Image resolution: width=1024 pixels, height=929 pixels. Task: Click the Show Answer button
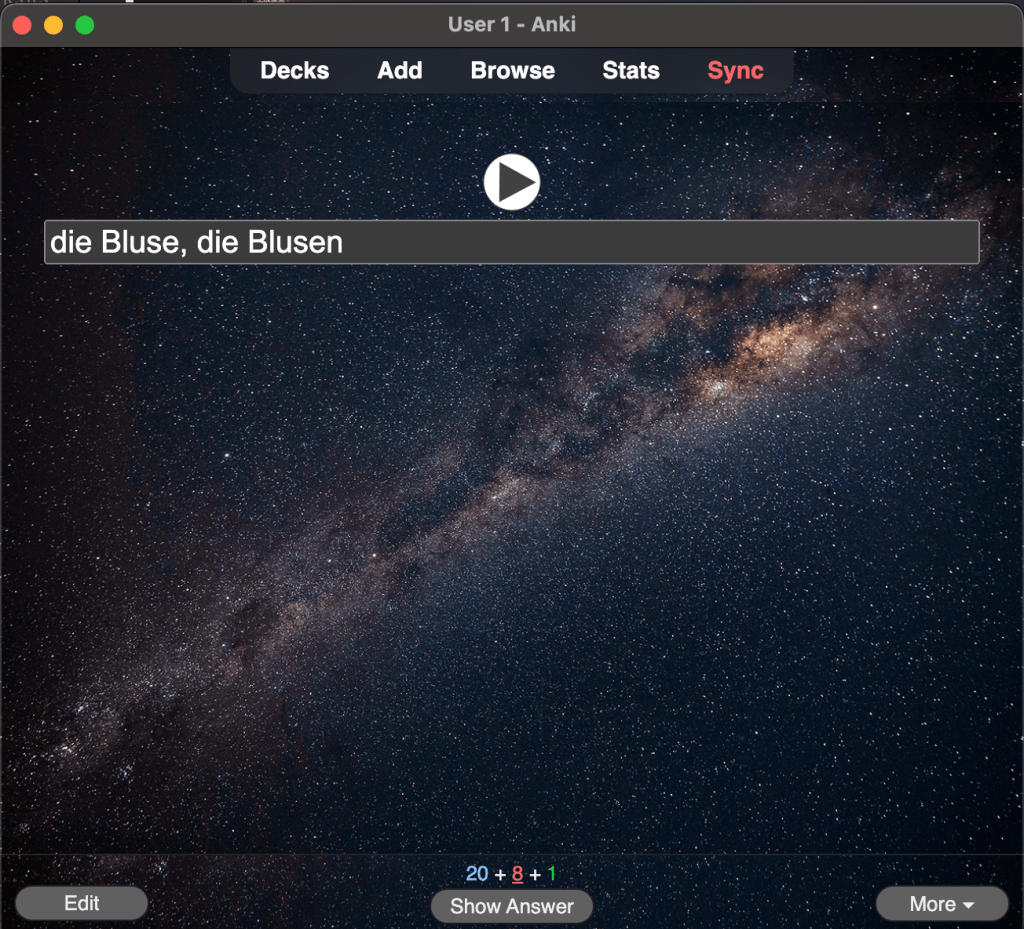[x=511, y=906]
